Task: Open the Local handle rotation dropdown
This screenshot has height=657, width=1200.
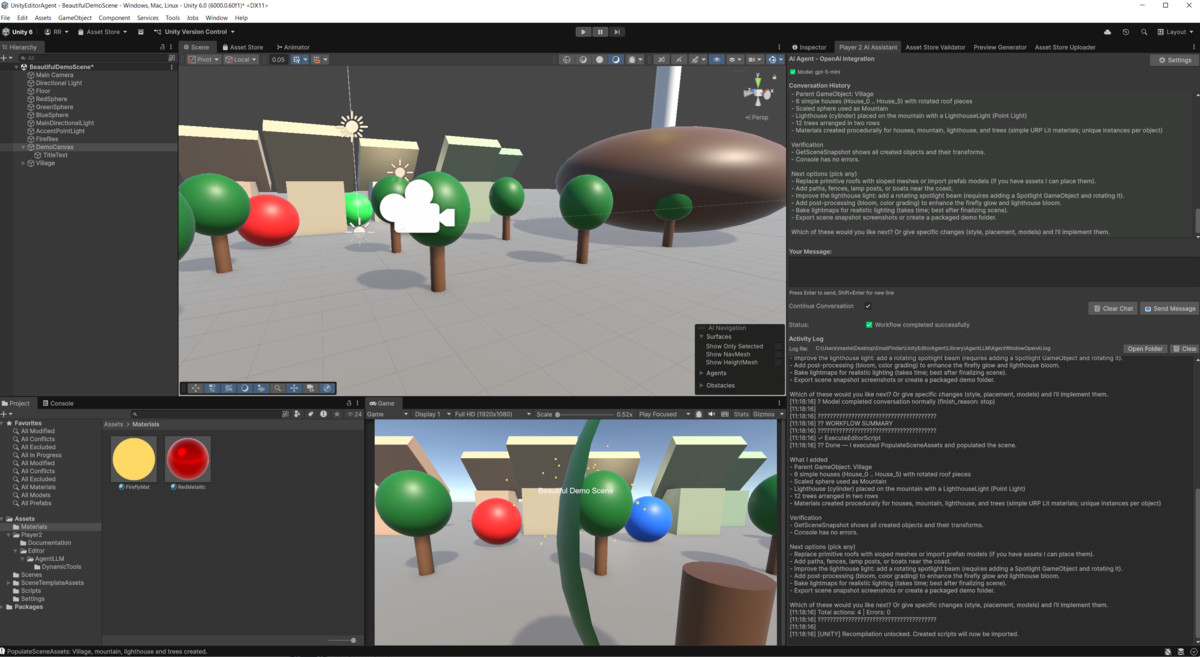Action: [242, 60]
